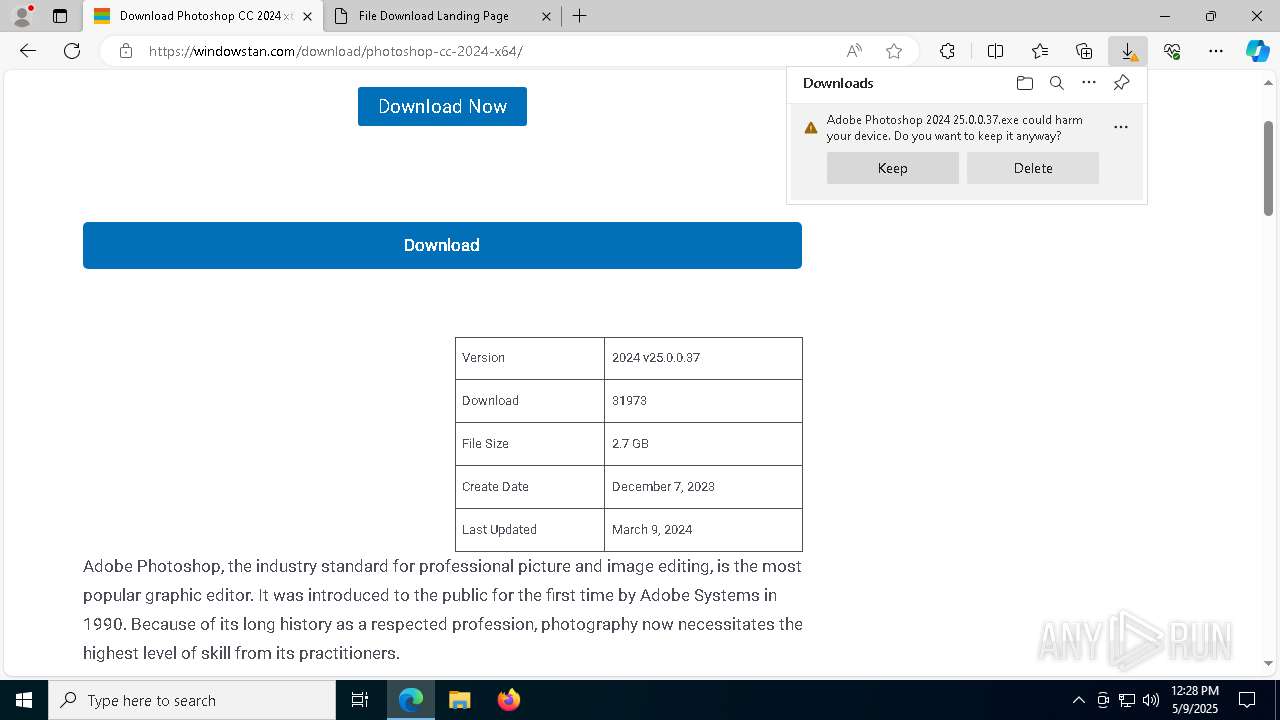Select version value 2024 v25.0.0.37
The height and width of the screenshot is (720, 1280).
pos(656,357)
